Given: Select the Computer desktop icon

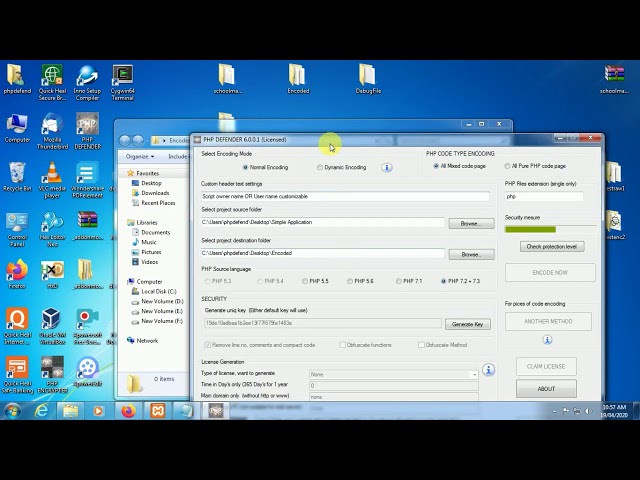Looking at the screenshot, I should point(17,128).
